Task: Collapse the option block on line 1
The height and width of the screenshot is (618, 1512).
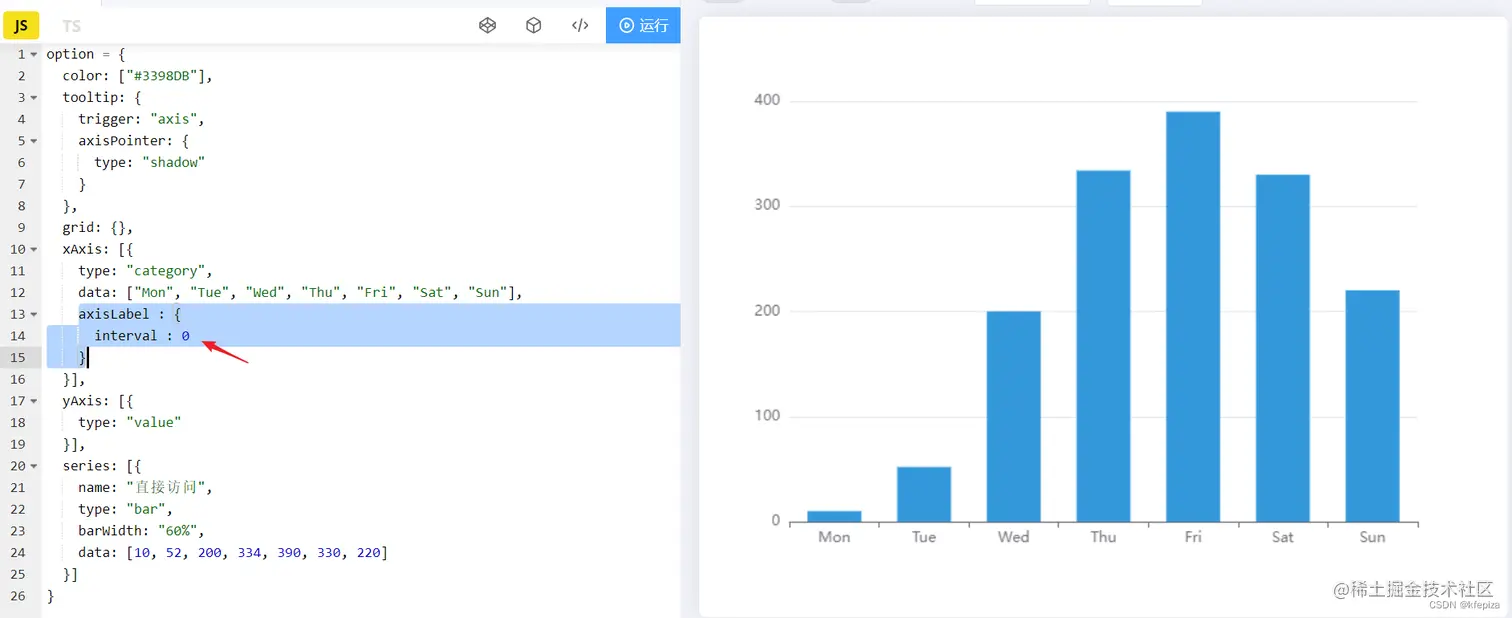Action: [34, 54]
